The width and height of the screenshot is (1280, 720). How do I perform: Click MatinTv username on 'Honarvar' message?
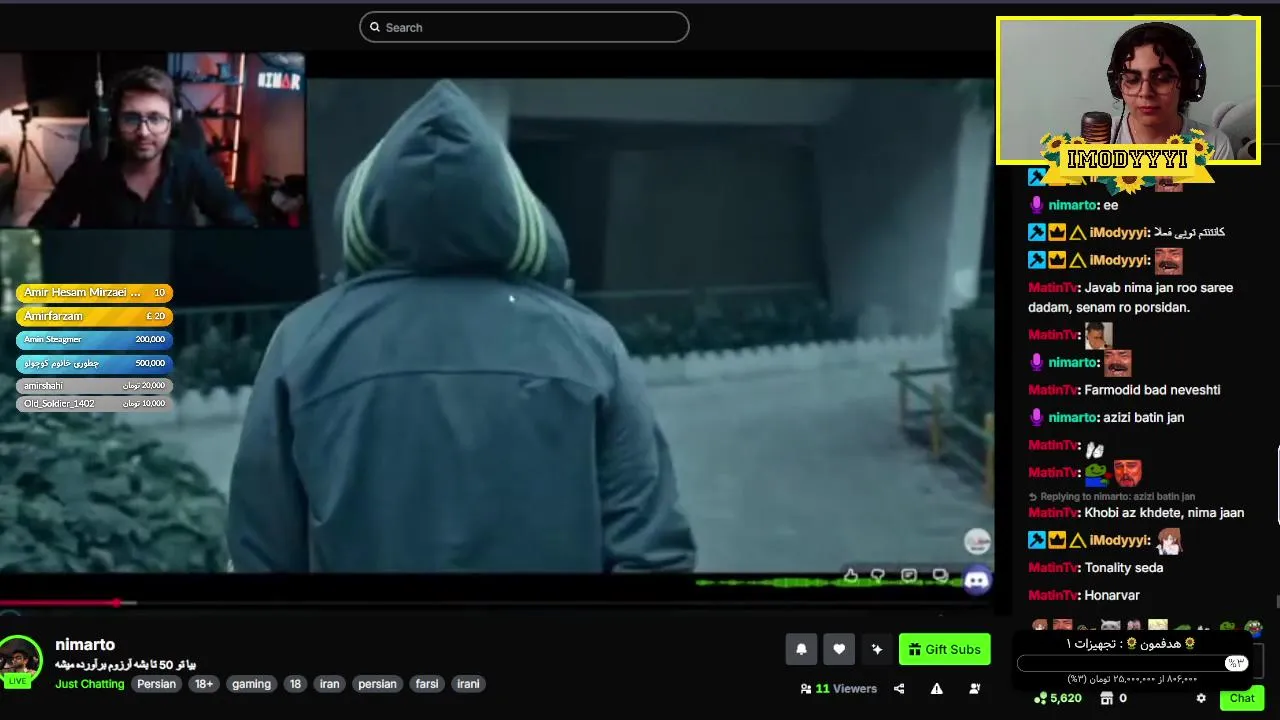[x=1053, y=595]
